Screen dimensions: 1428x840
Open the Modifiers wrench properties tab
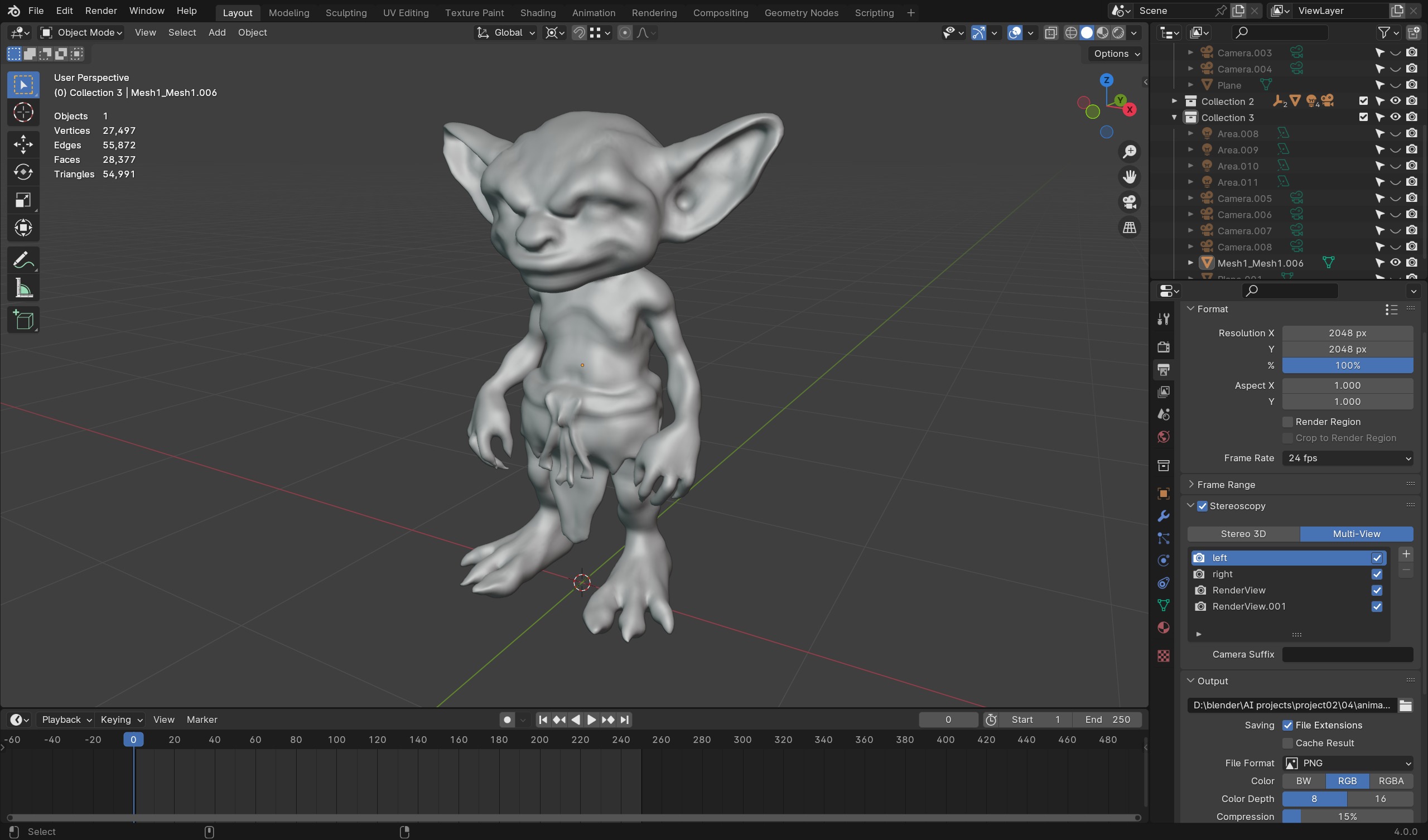(1164, 516)
